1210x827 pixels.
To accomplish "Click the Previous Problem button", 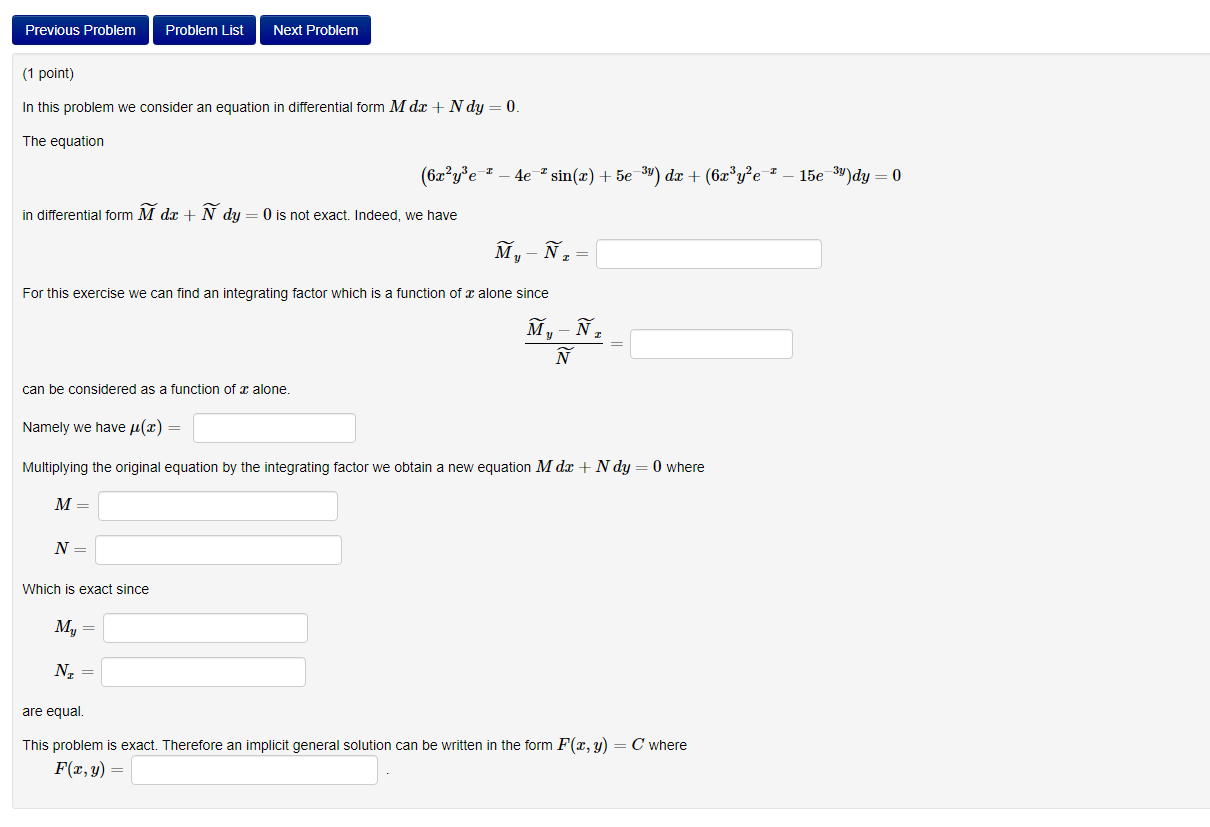I will pyautogui.click(x=80, y=30).
